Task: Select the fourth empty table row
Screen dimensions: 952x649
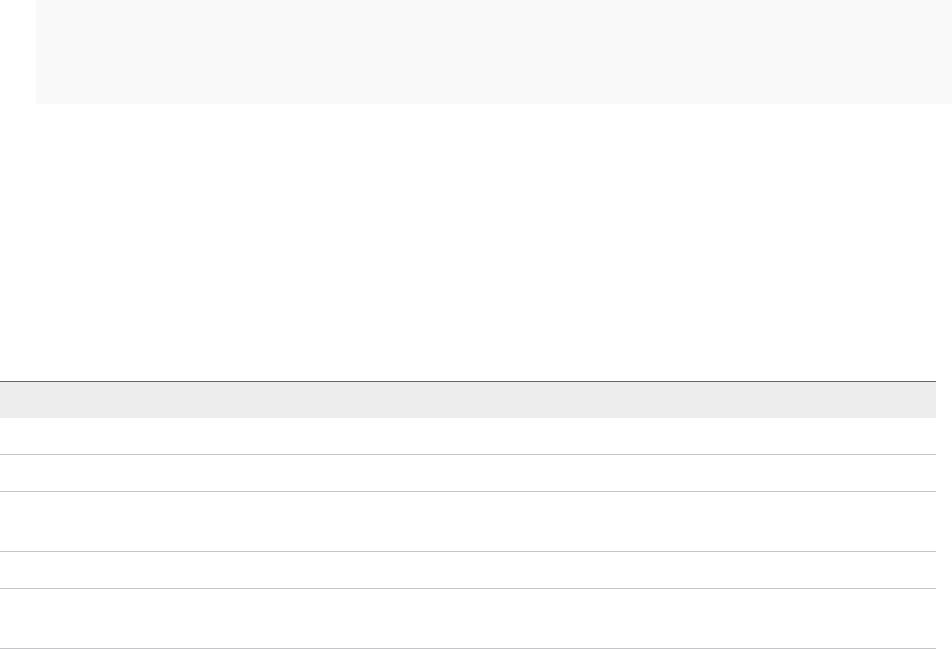Action: coord(467,570)
